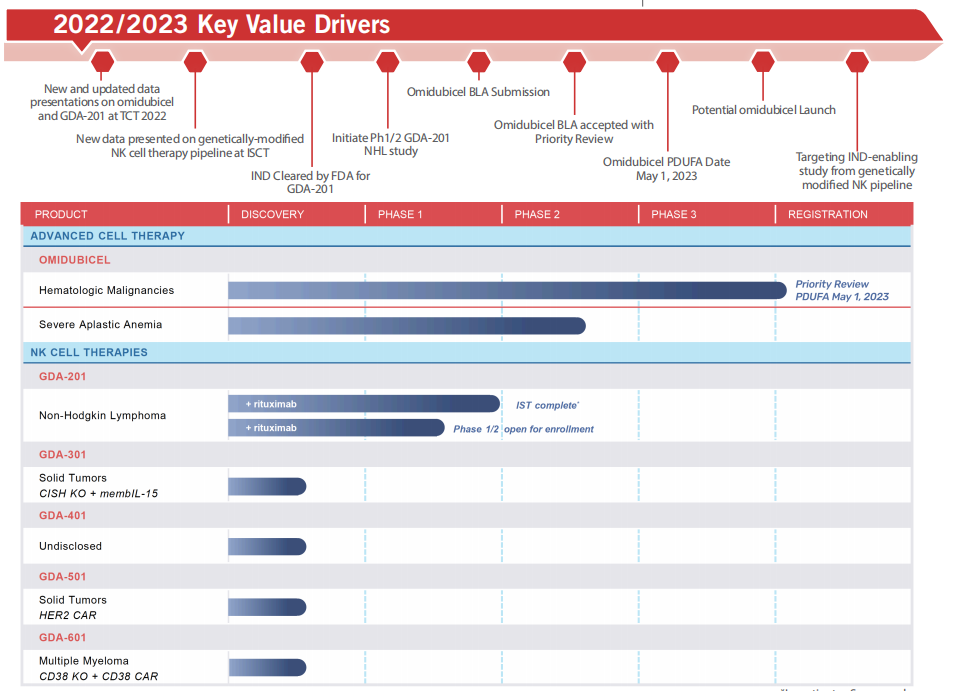954x691 pixels.
Task: Select the GDA-301 product heading
Action: coord(62,455)
